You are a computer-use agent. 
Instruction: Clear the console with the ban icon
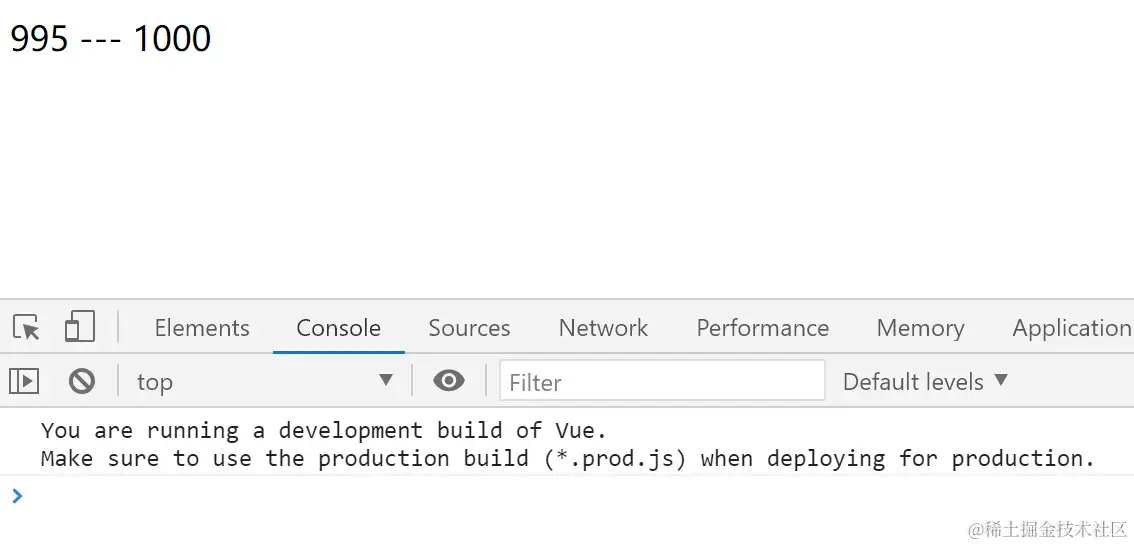(x=82, y=380)
